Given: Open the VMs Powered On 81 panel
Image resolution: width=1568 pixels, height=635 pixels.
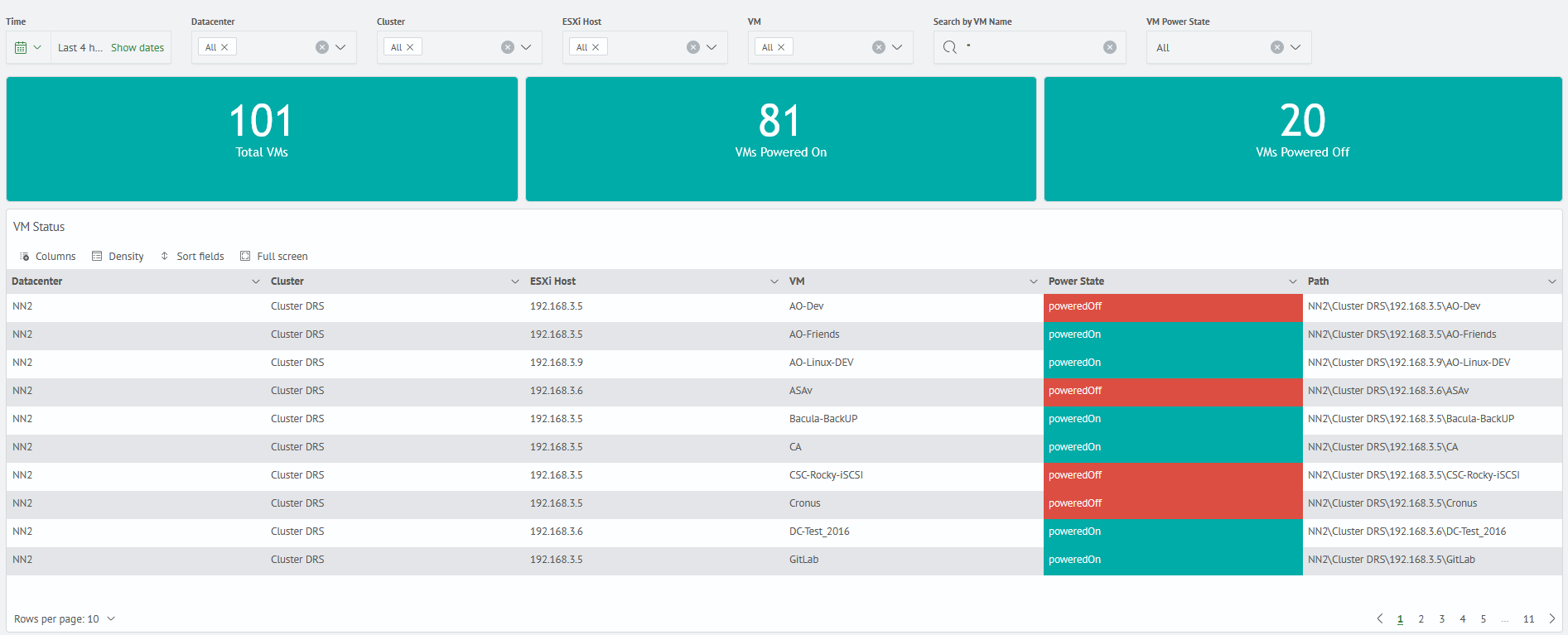Looking at the screenshot, I should pos(781,139).
